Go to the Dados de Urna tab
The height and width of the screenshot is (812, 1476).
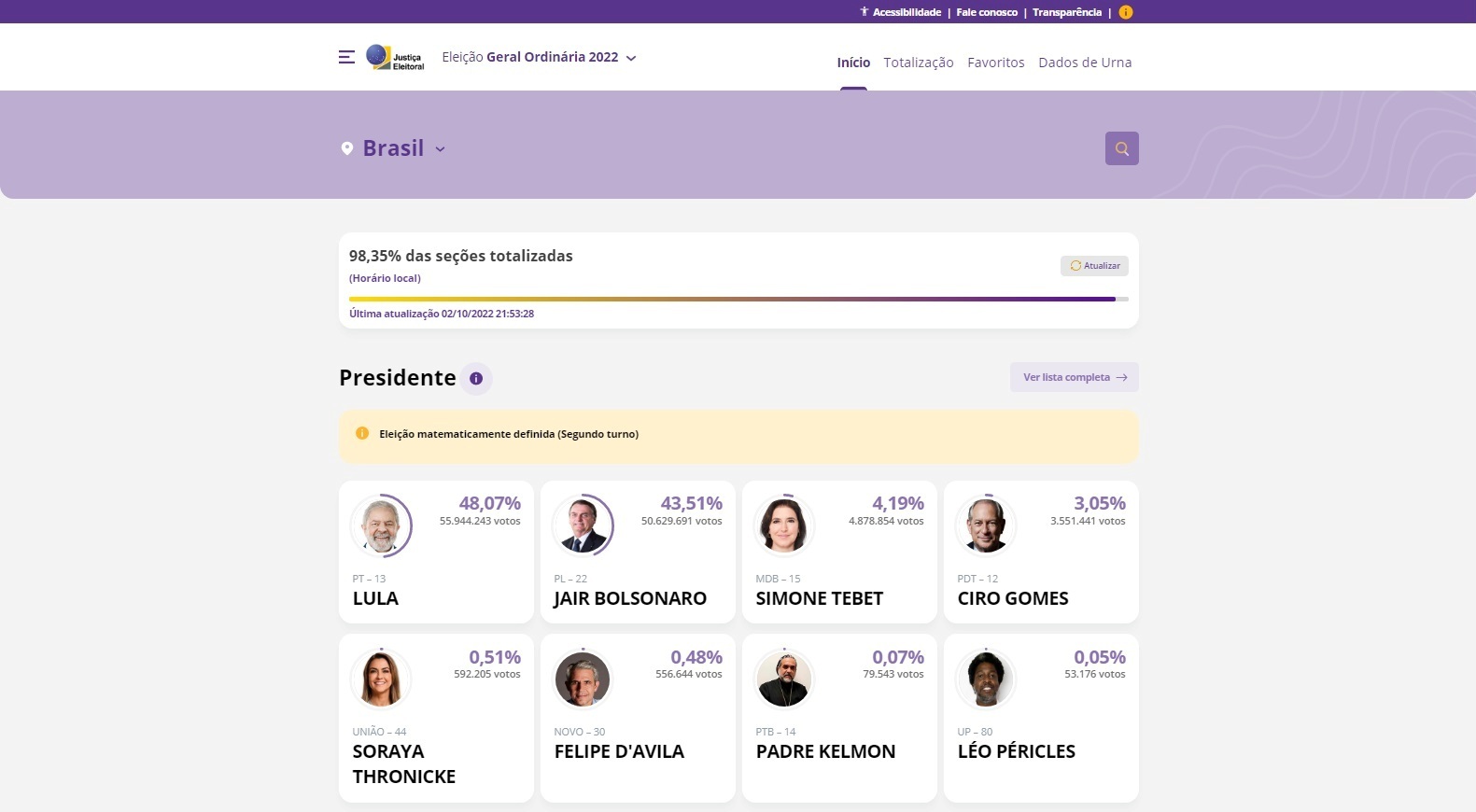[x=1085, y=63]
